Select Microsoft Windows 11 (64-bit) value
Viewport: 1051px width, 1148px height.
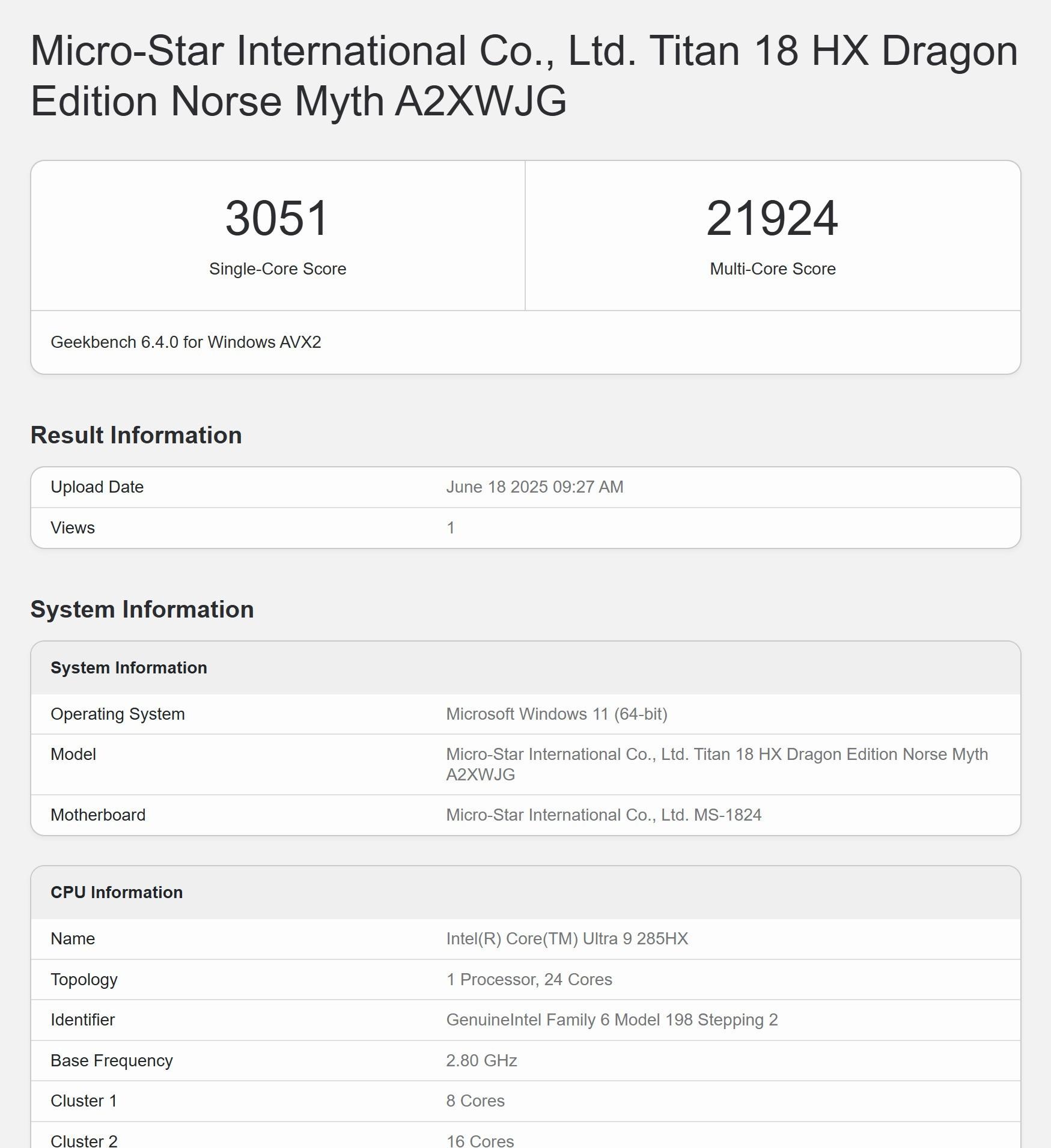coord(557,714)
